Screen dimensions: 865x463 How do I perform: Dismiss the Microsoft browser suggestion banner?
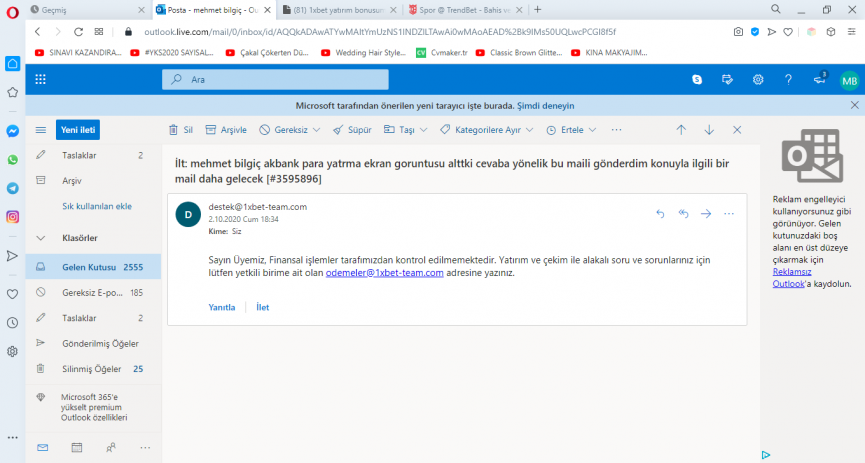point(855,105)
